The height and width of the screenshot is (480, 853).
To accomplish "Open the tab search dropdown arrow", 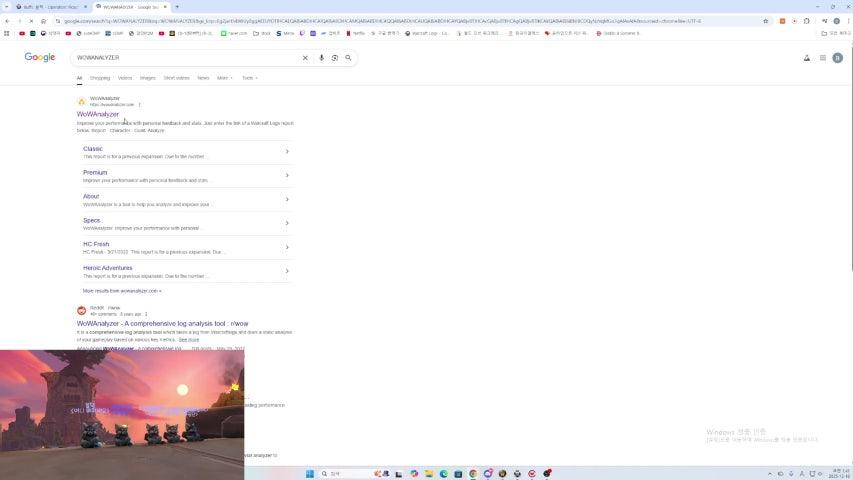I will pyautogui.click(x=7, y=7).
